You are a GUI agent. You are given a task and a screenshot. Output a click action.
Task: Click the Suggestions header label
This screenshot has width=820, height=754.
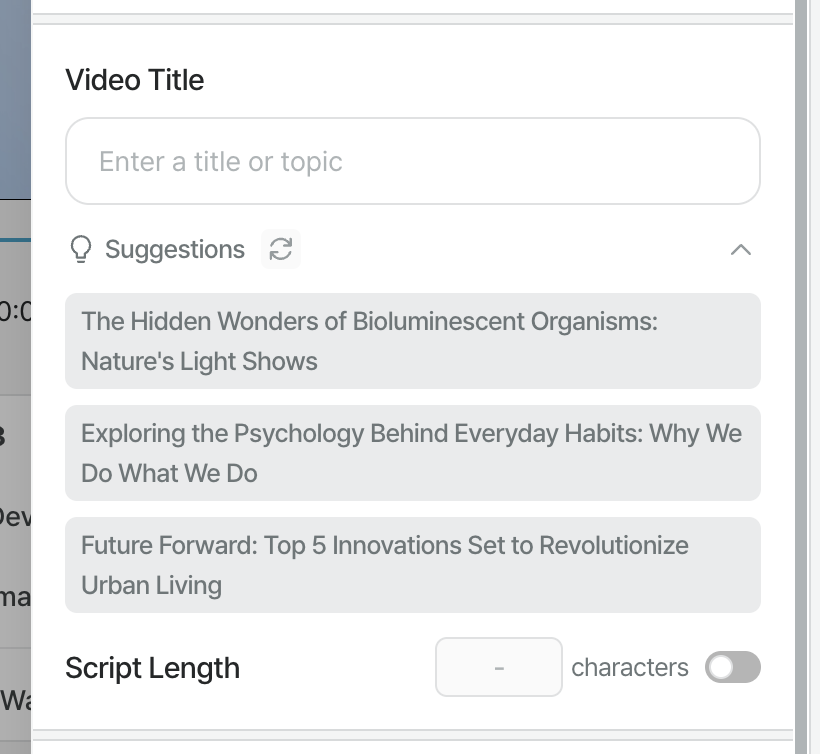pyautogui.click(x=174, y=249)
